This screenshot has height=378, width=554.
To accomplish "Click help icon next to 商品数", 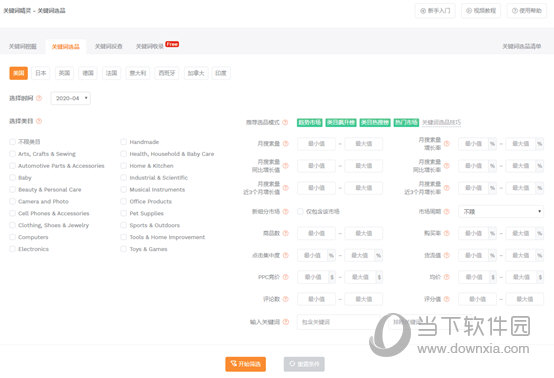I will (285, 233).
